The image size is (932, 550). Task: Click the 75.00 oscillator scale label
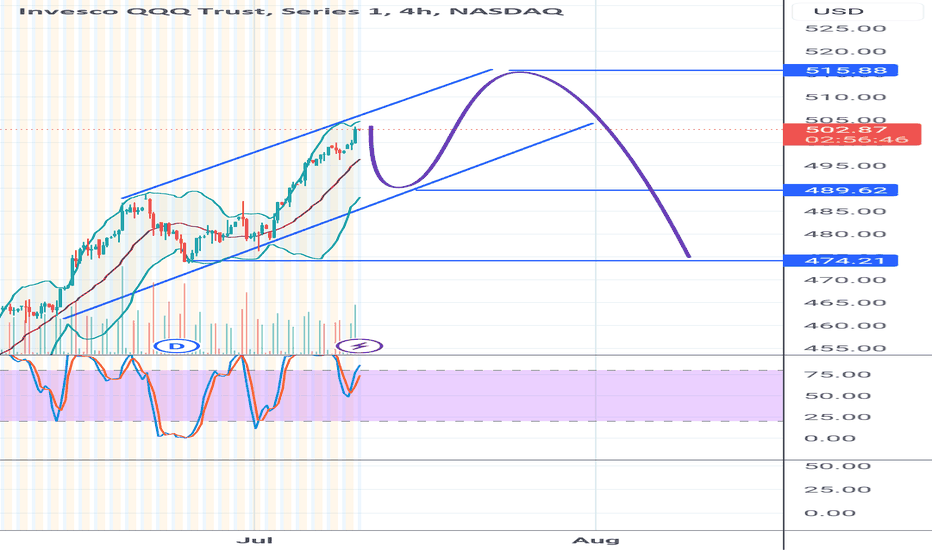(x=837, y=375)
